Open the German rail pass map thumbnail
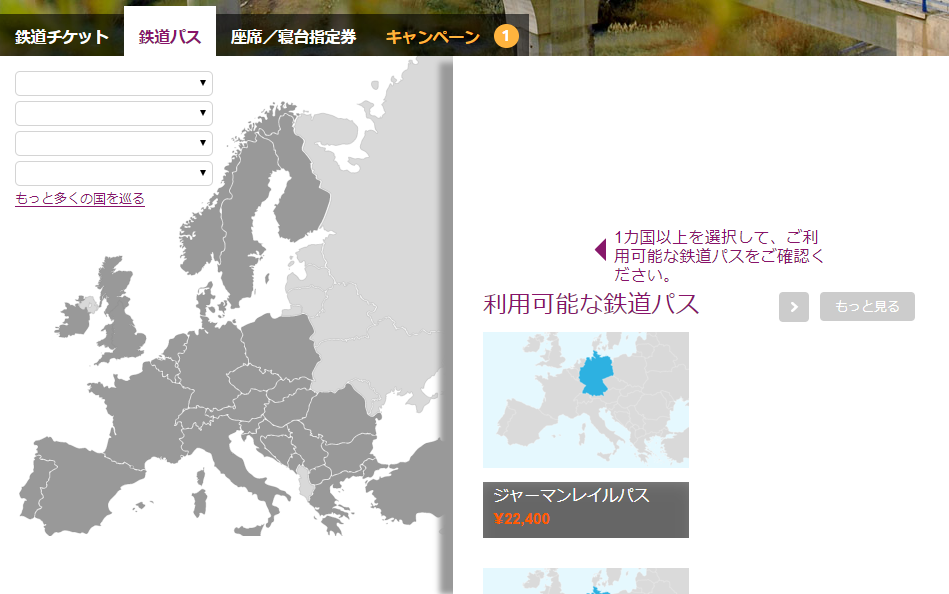Screen dimensions: 949x594 [x=586, y=400]
